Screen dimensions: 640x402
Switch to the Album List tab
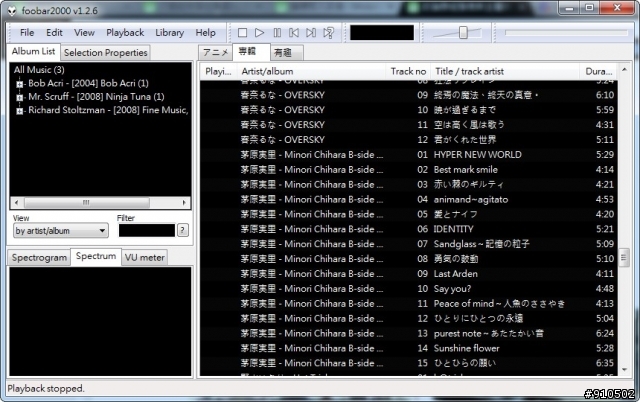(33, 51)
